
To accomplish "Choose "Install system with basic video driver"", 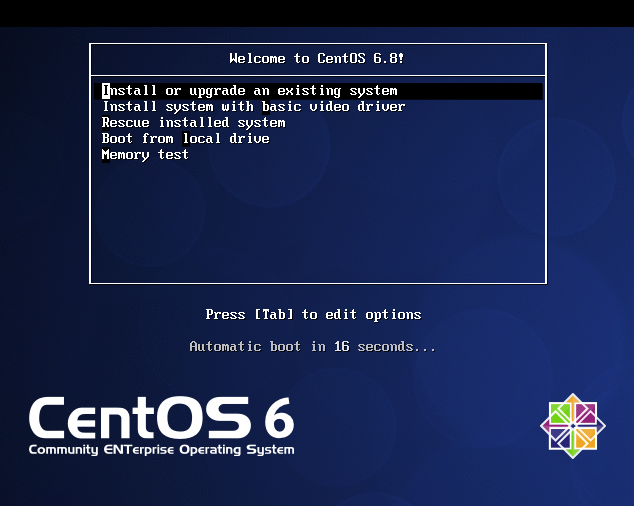I will tap(254, 107).
